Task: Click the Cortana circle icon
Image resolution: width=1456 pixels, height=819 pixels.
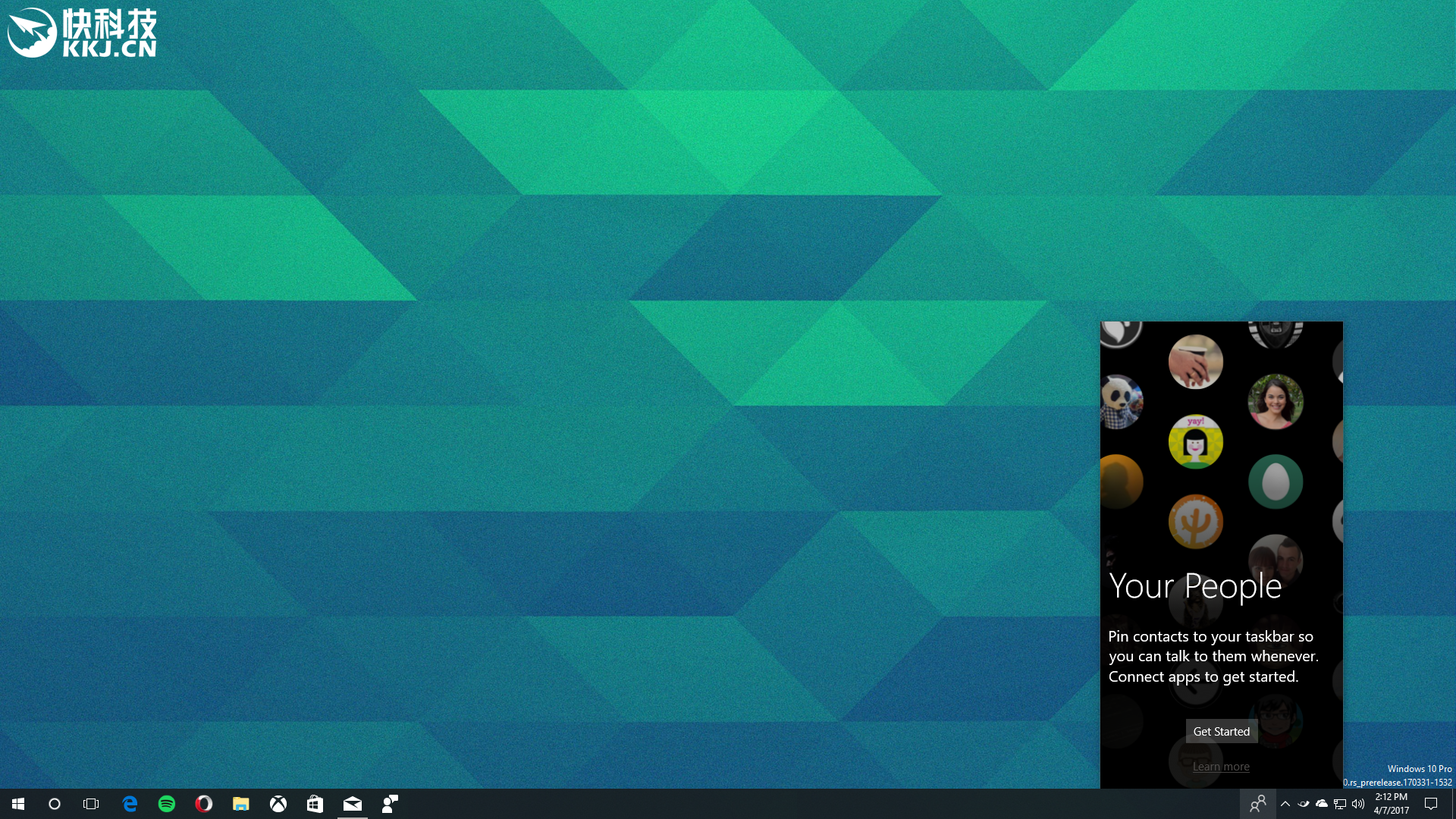Action: tap(55, 804)
